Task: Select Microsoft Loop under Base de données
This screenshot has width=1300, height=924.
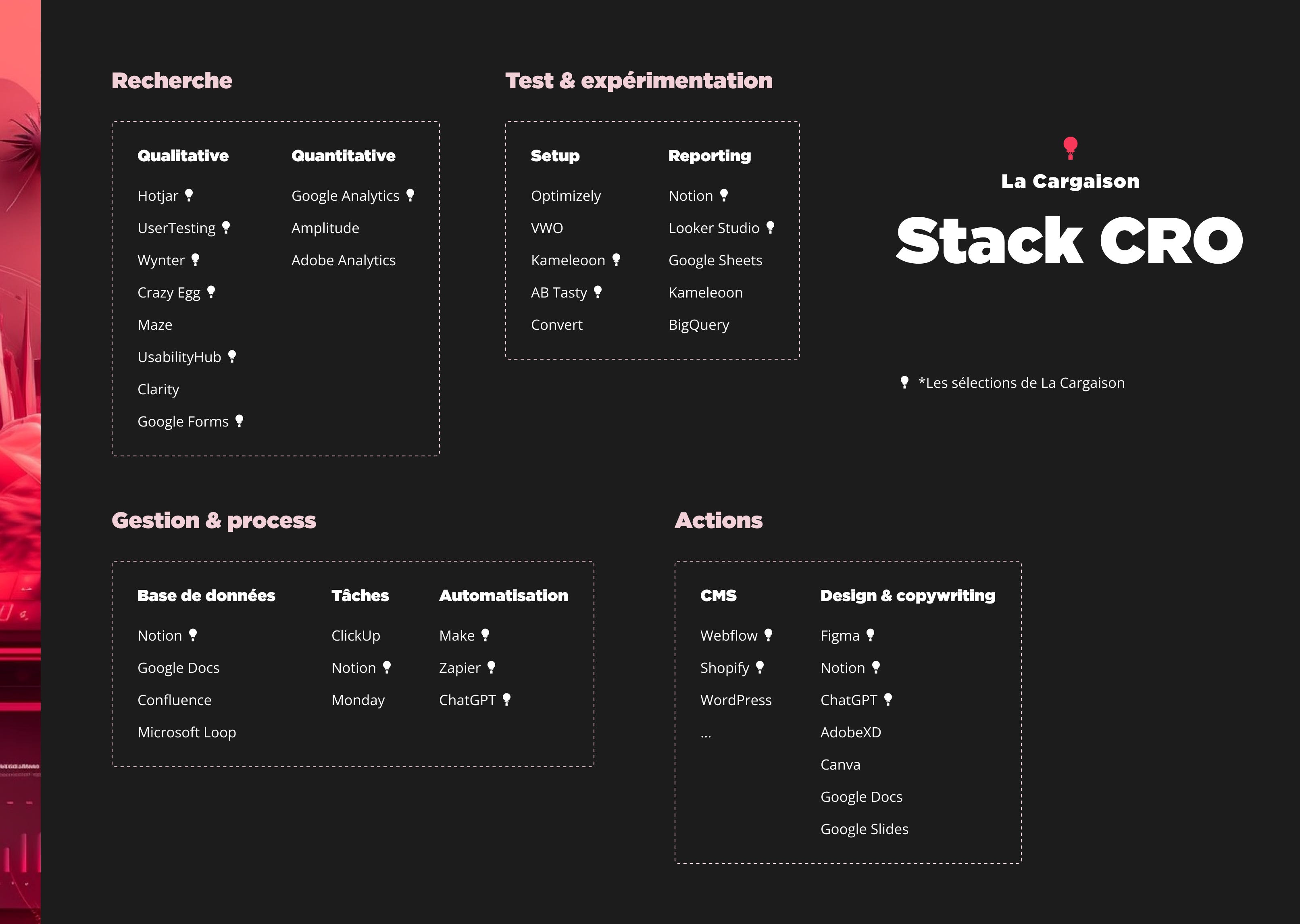Action: pos(187,732)
